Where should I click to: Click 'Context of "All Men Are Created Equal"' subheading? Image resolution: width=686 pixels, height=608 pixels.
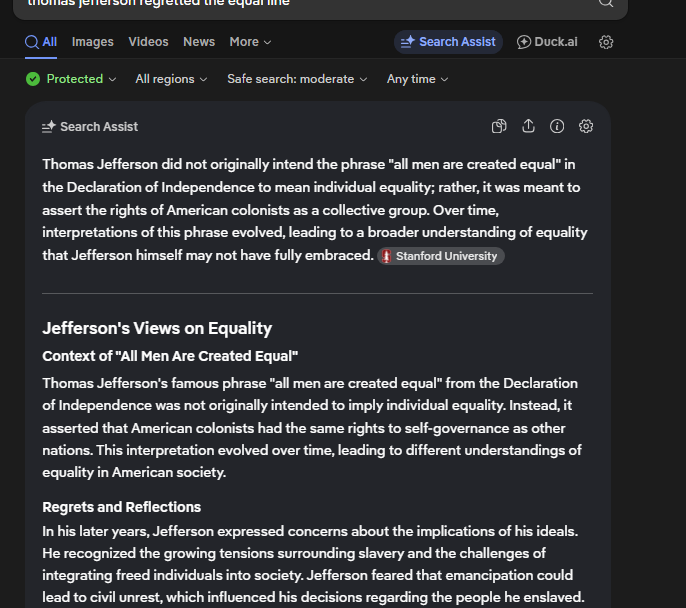click(x=170, y=356)
